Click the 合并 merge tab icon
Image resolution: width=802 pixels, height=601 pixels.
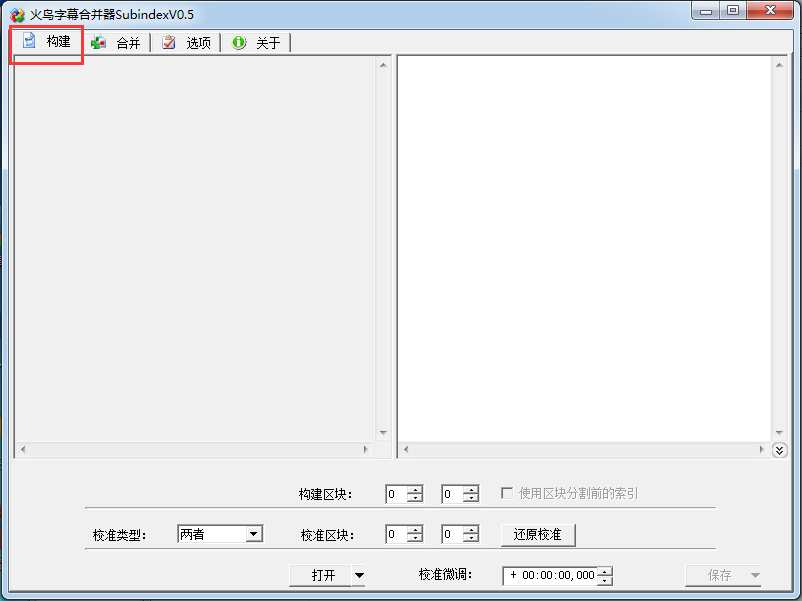click(x=98, y=42)
